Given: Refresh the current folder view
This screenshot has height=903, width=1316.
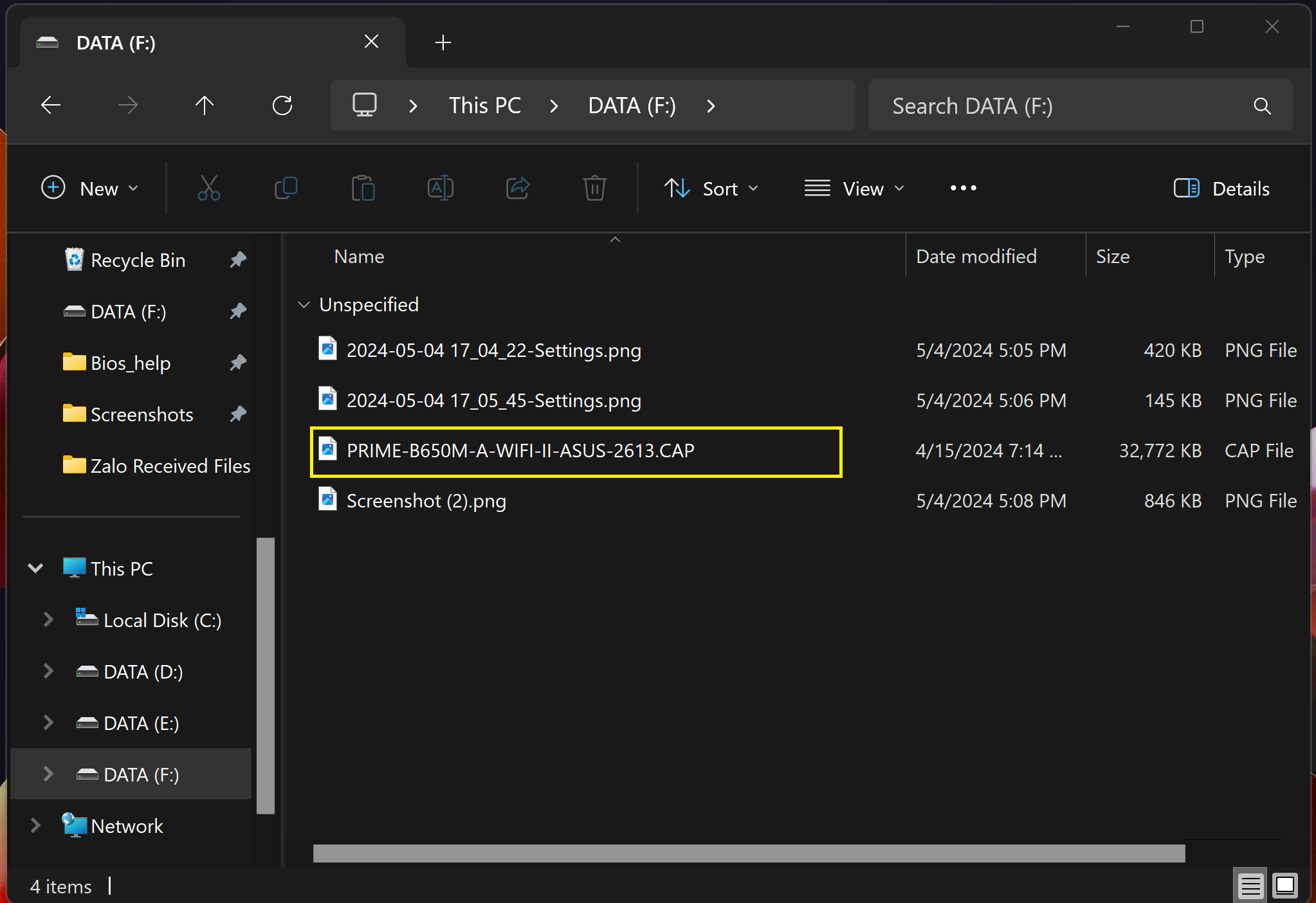Looking at the screenshot, I should (282, 105).
